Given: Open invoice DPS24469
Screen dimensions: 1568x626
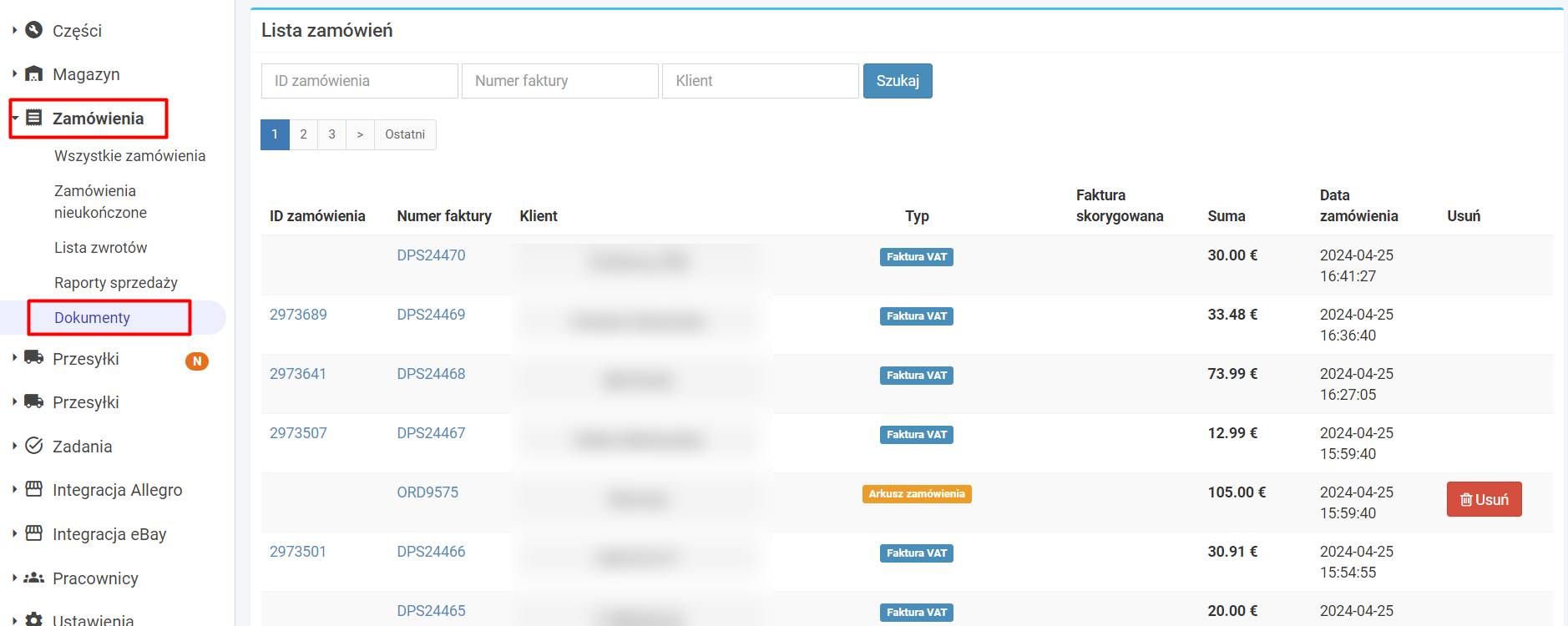Looking at the screenshot, I should pos(431,315).
